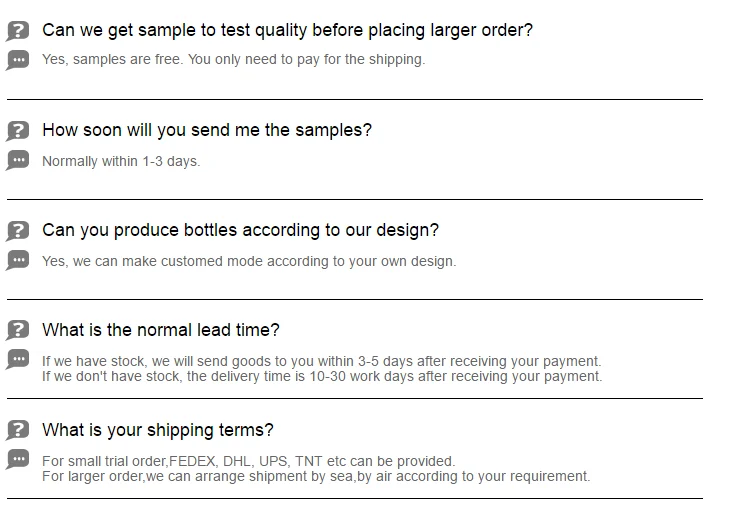
Task: Click the 'Yes, samples are free' answer text
Action: pyautogui.click(x=233, y=59)
